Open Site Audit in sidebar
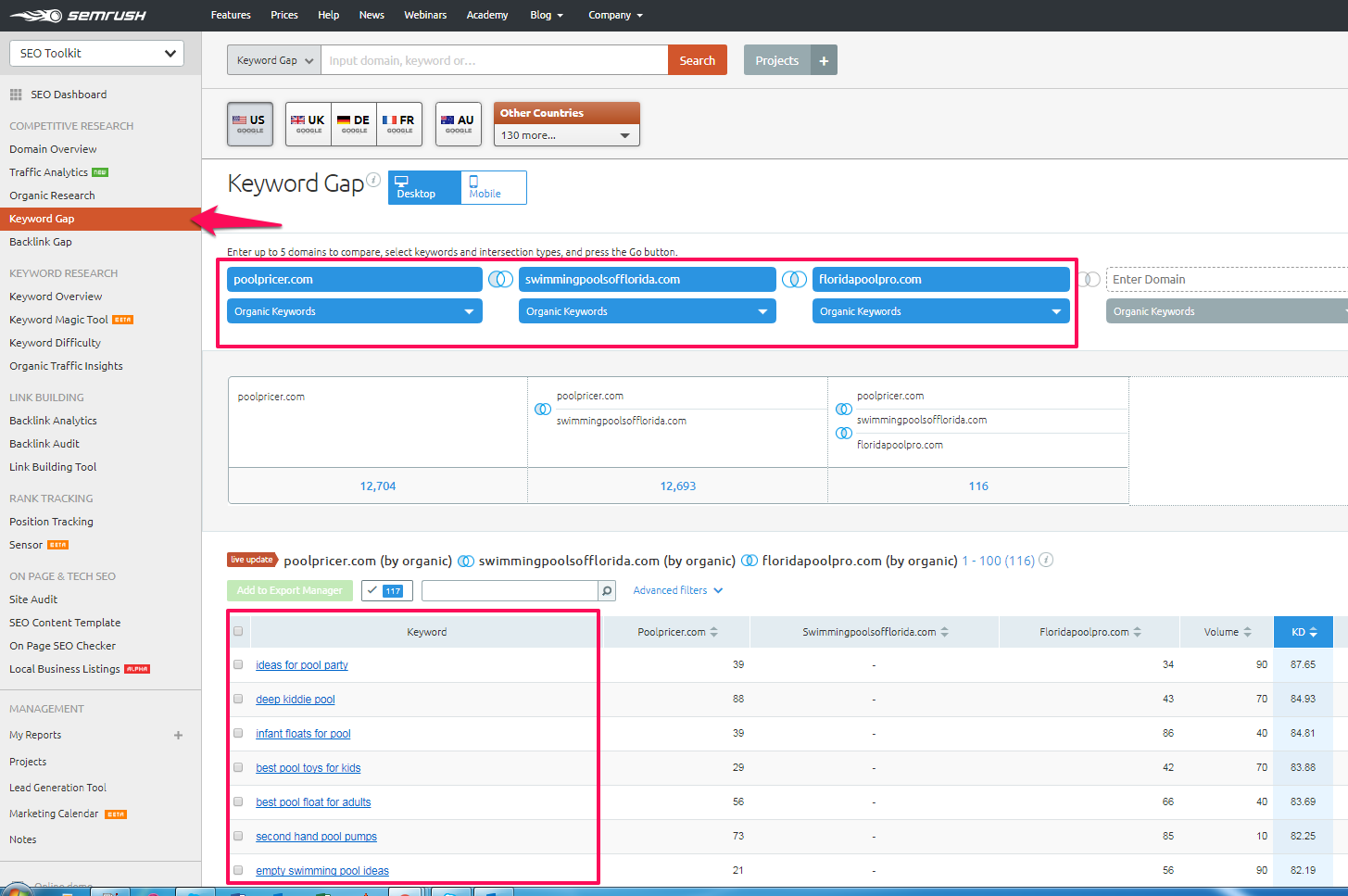Viewport: 1348px width, 896px height. (x=33, y=599)
